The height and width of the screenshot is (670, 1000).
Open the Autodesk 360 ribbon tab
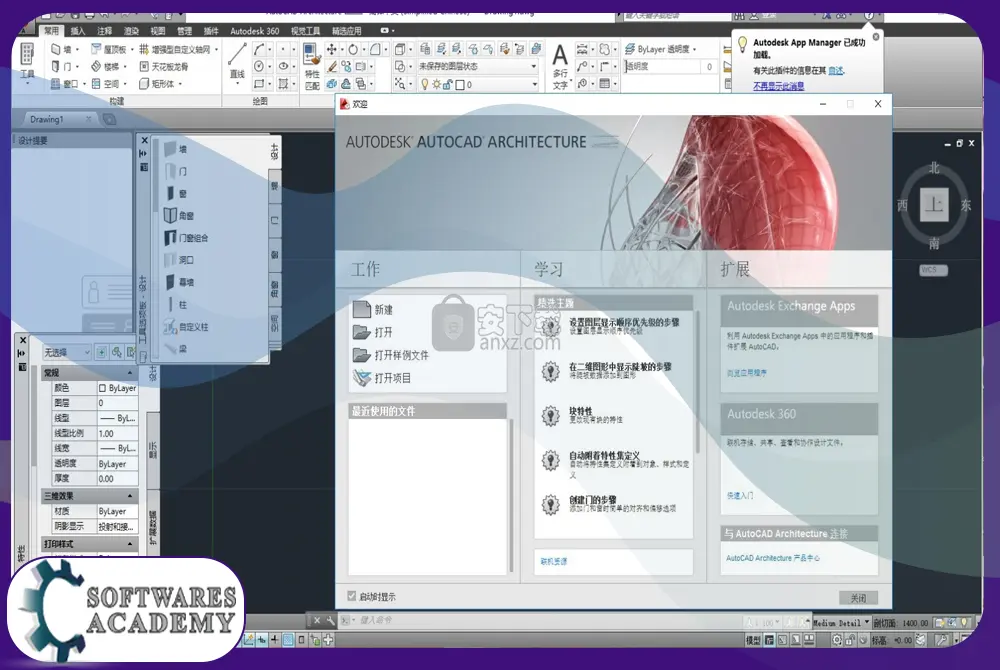click(254, 31)
